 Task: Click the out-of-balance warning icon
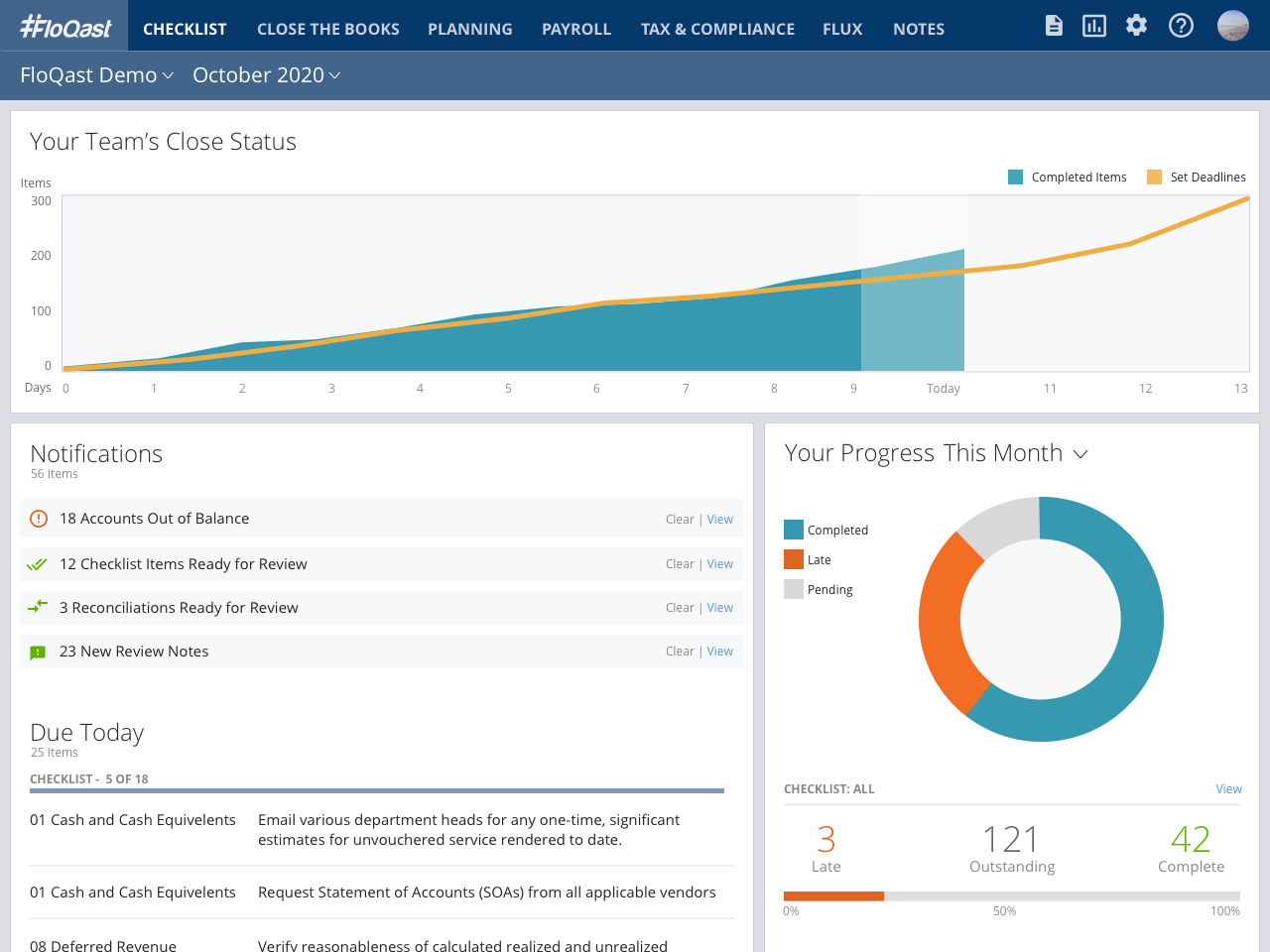pyautogui.click(x=39, y=519)
